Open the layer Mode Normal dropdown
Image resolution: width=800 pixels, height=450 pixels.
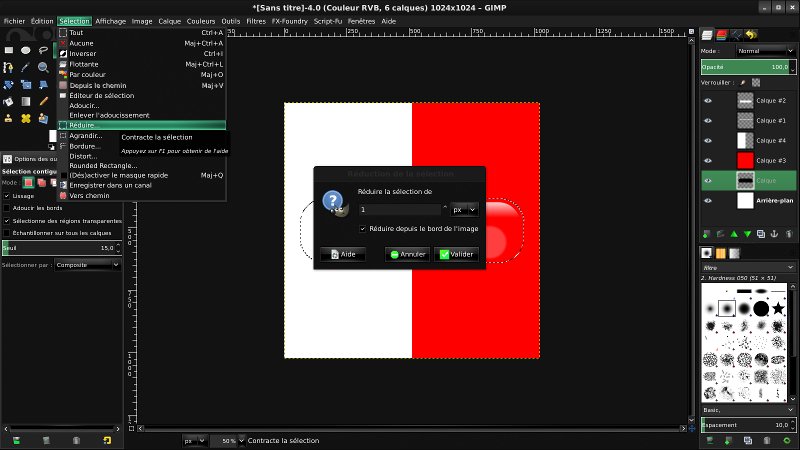[x=765, y=51]
